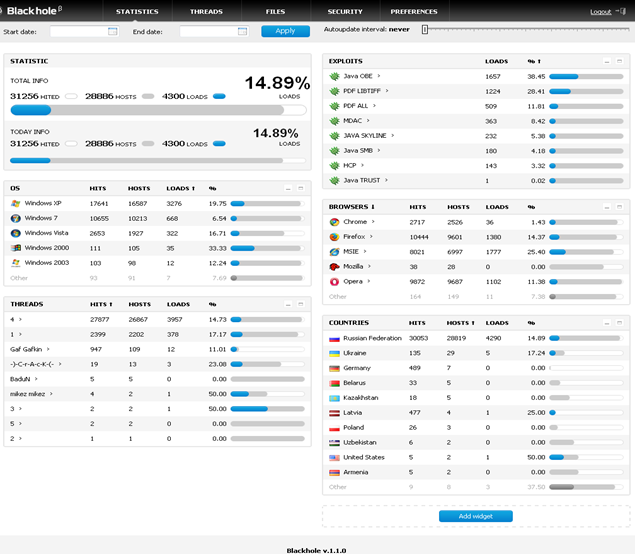Open the Start date calendar picker icon
Image resolution: width=635 pixels, height=554 pixels.
112,31
